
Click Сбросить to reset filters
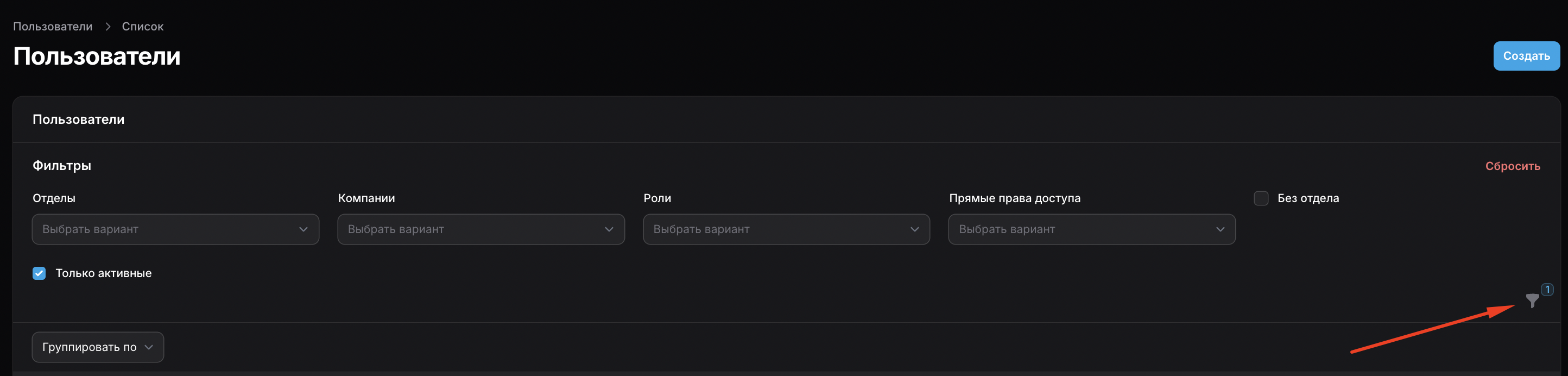coord(1512,166)
